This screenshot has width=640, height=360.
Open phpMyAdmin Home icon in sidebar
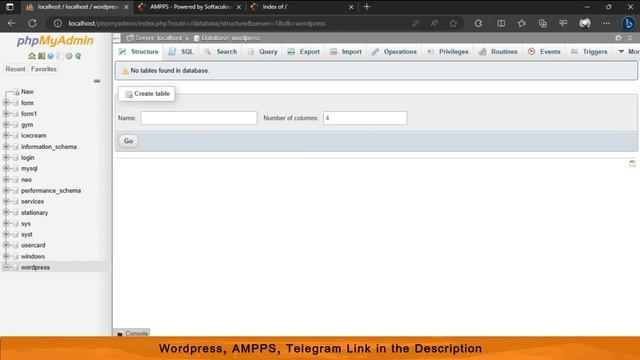pyautogui.click(x=31, y=56)
